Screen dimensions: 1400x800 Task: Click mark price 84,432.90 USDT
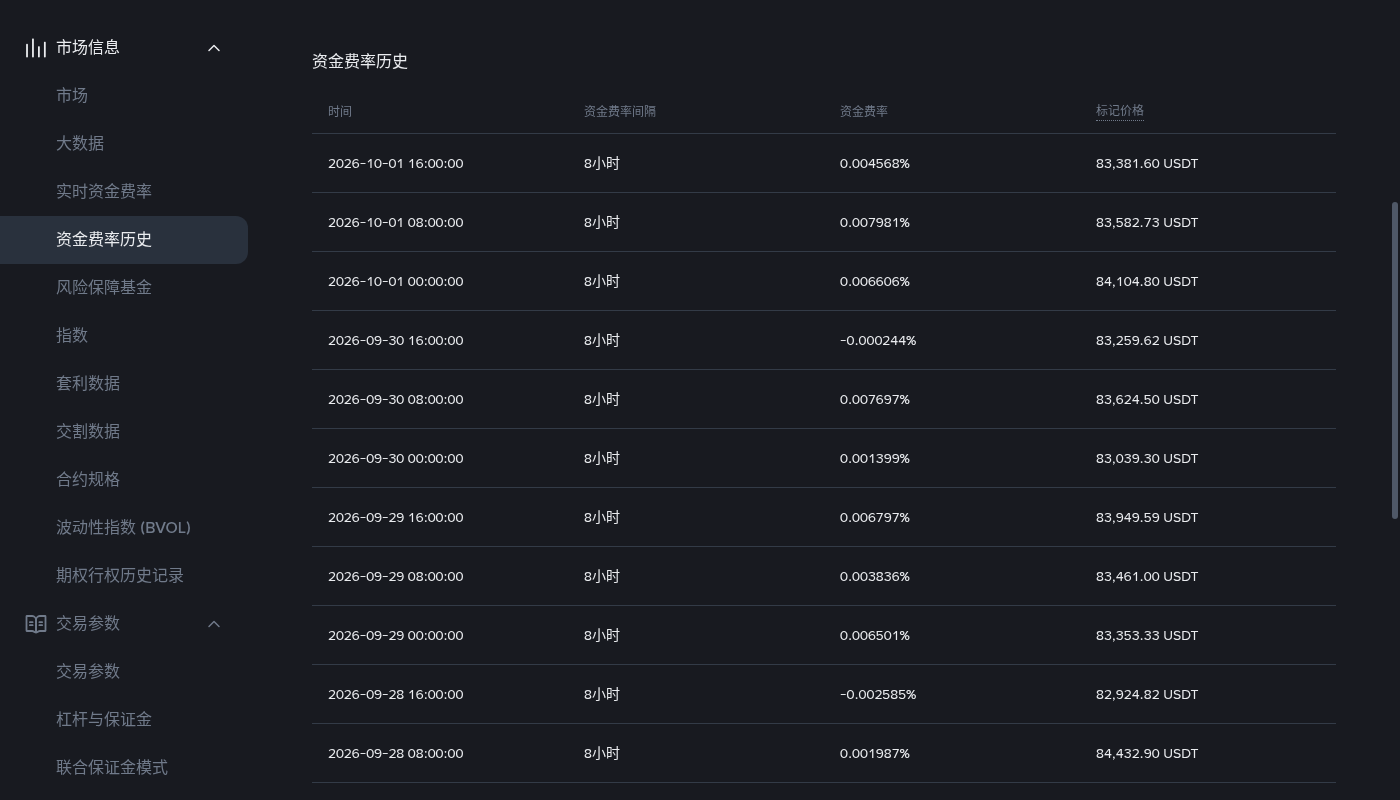pyautogui.click(x=1147, y=754)
